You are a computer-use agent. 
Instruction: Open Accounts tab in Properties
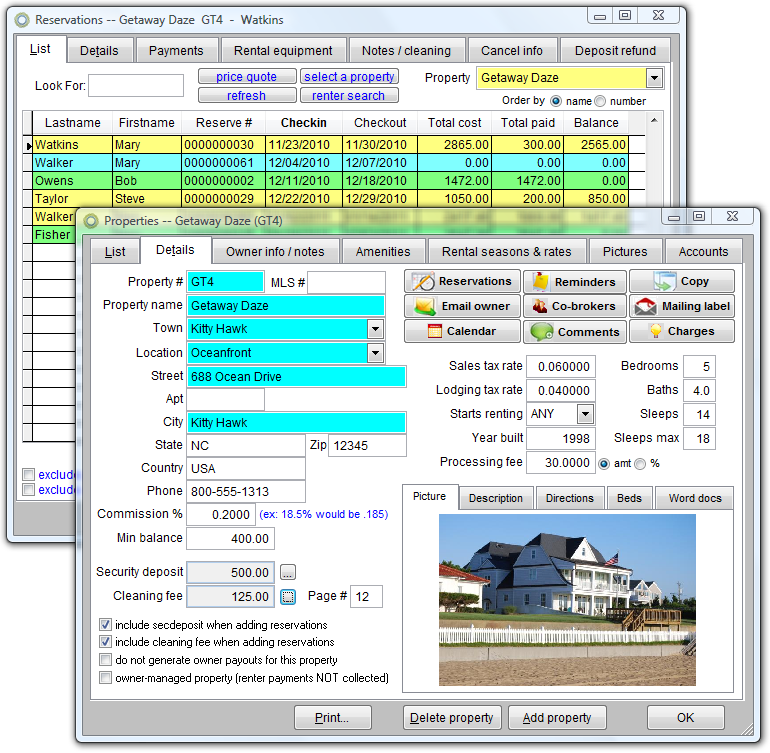pyautogui.click(x=703, y=251)
